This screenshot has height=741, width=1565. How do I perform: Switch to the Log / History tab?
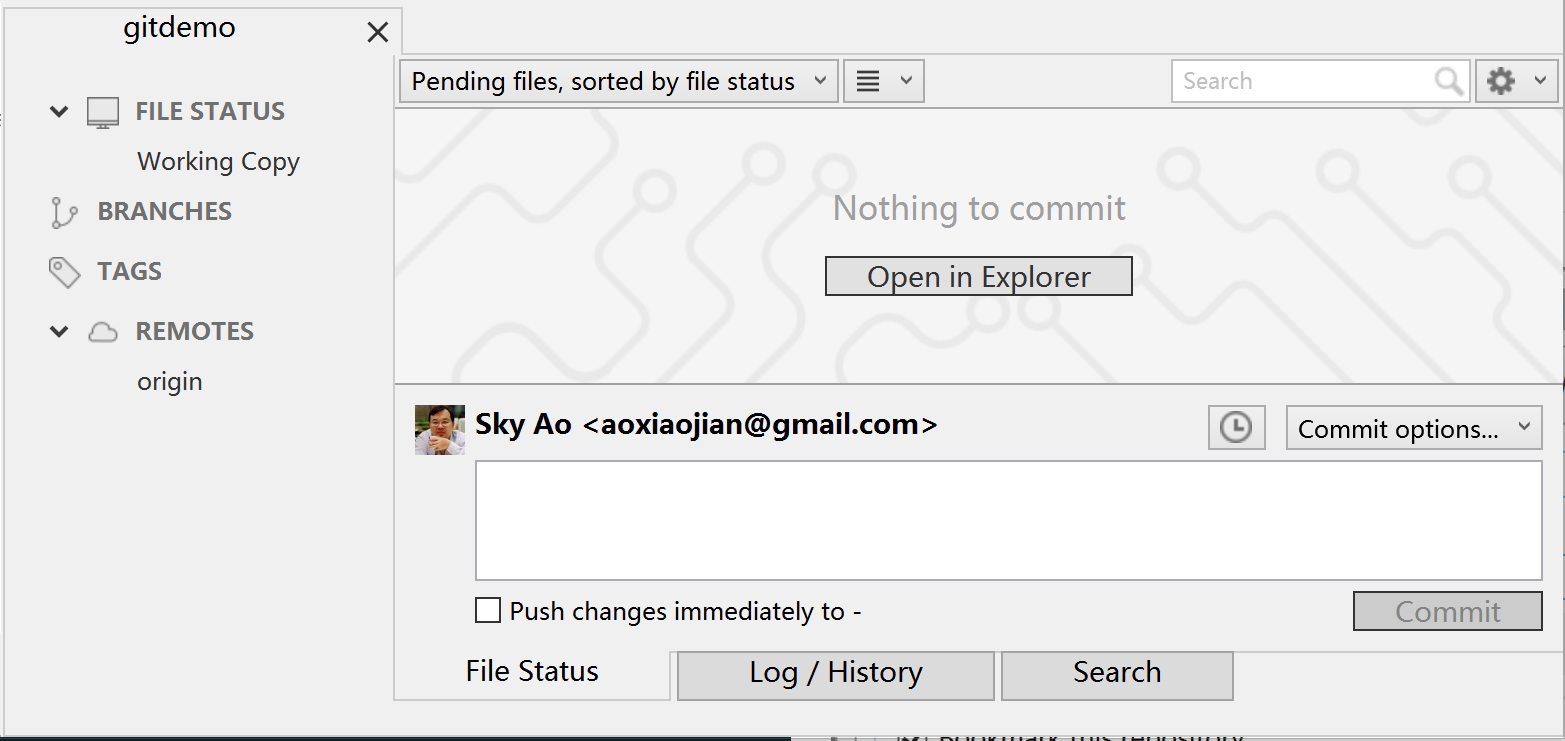835,673
